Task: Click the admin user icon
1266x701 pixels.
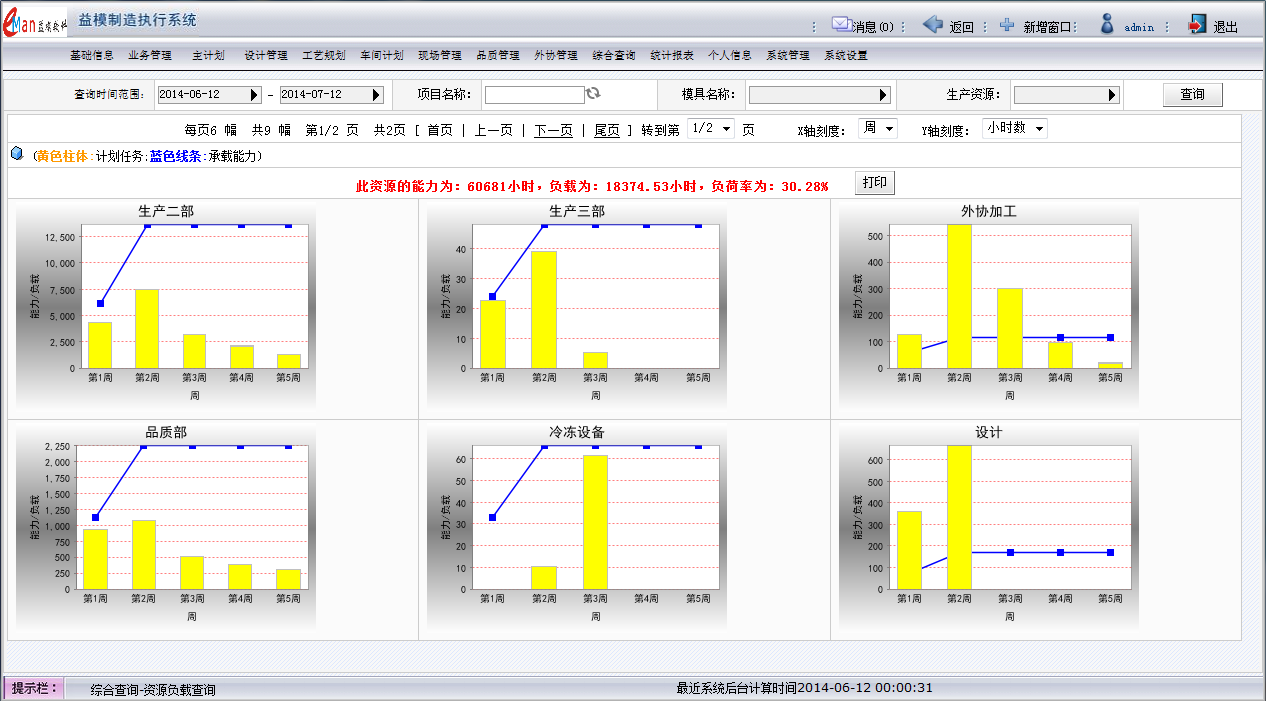Action: [x=1107, y=25]
